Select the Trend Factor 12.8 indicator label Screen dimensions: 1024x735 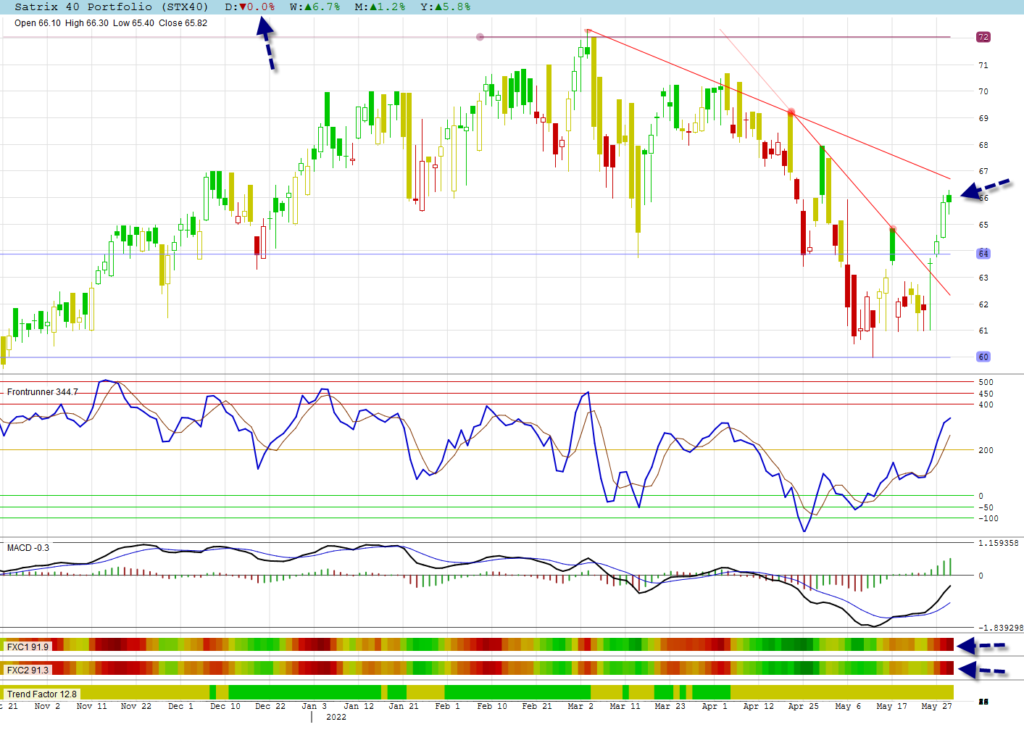pyautogui.click(x=42, y=694)
